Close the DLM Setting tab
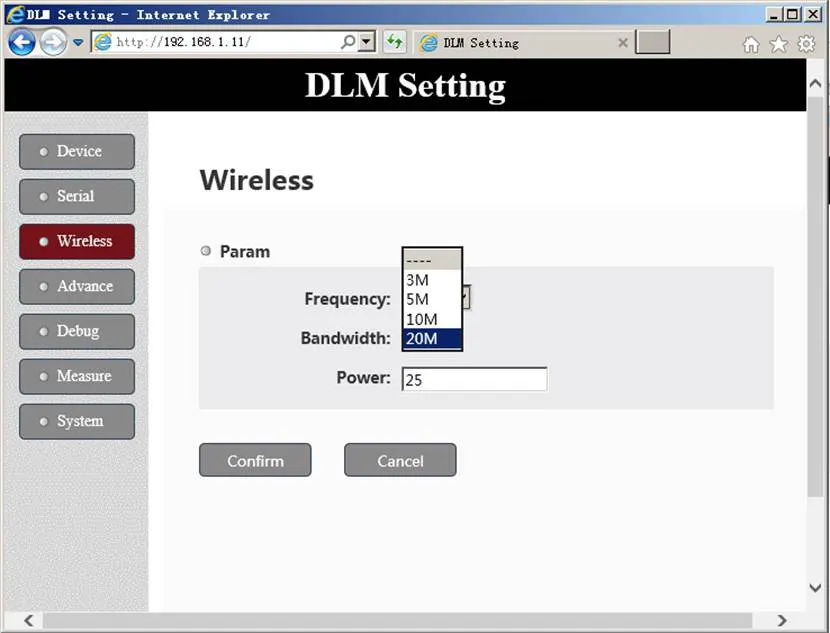Screen dimensions: 830x633 [x=623, y=43]
